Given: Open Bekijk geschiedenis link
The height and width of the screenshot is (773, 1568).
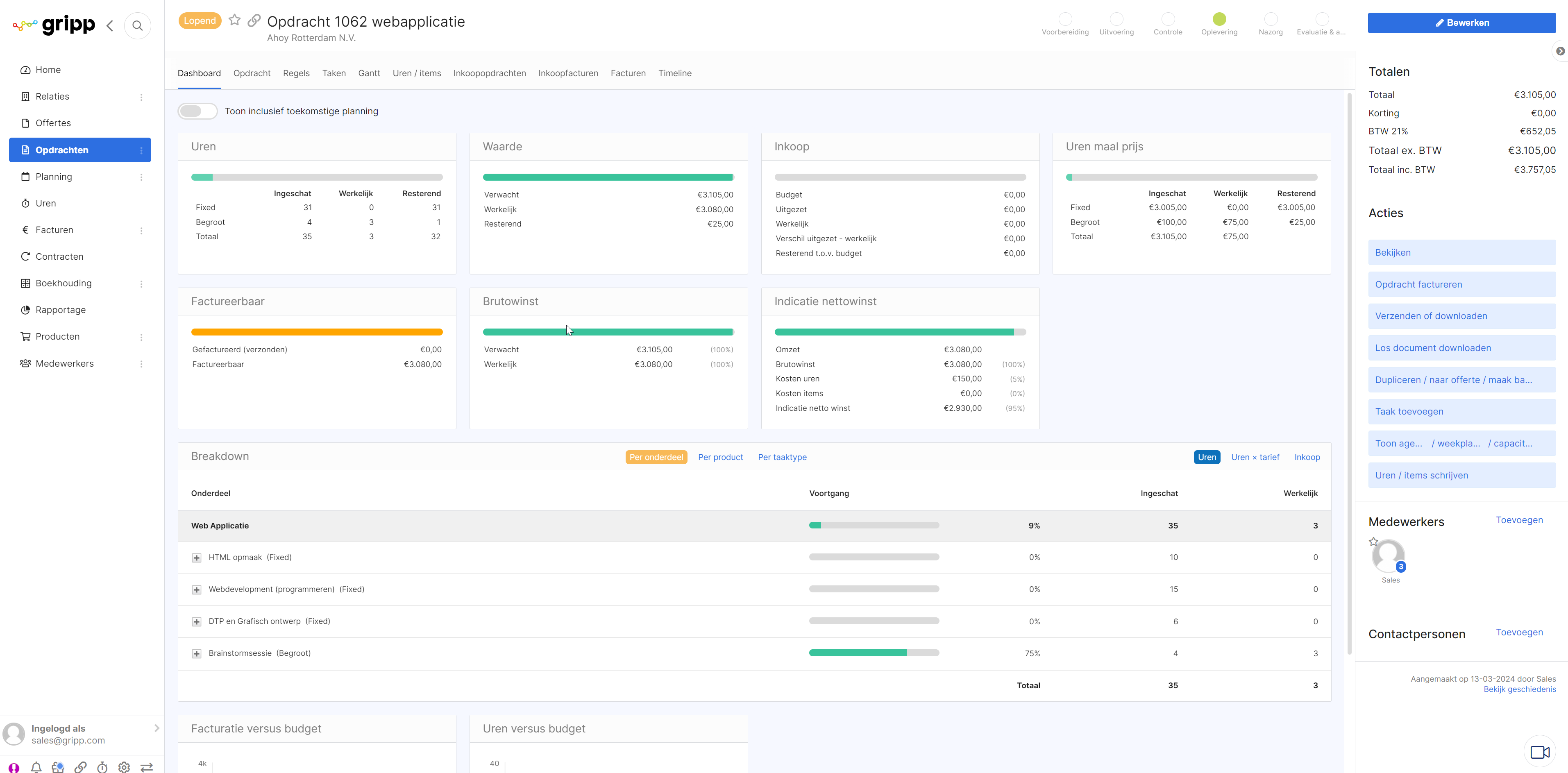Looking at the screenshot, I should (x=1519, y=689).
